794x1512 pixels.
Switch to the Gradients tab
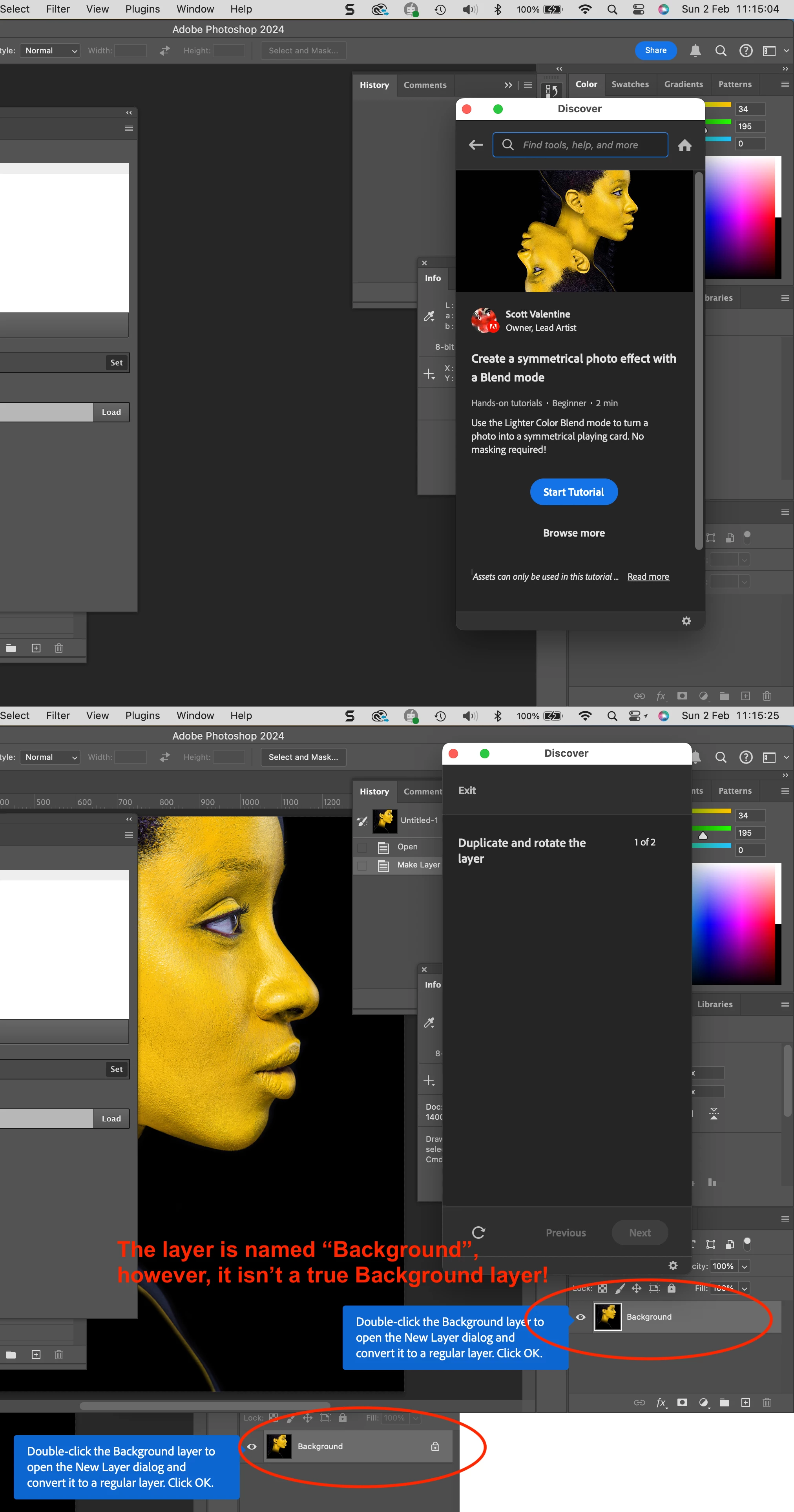point(683,84)
